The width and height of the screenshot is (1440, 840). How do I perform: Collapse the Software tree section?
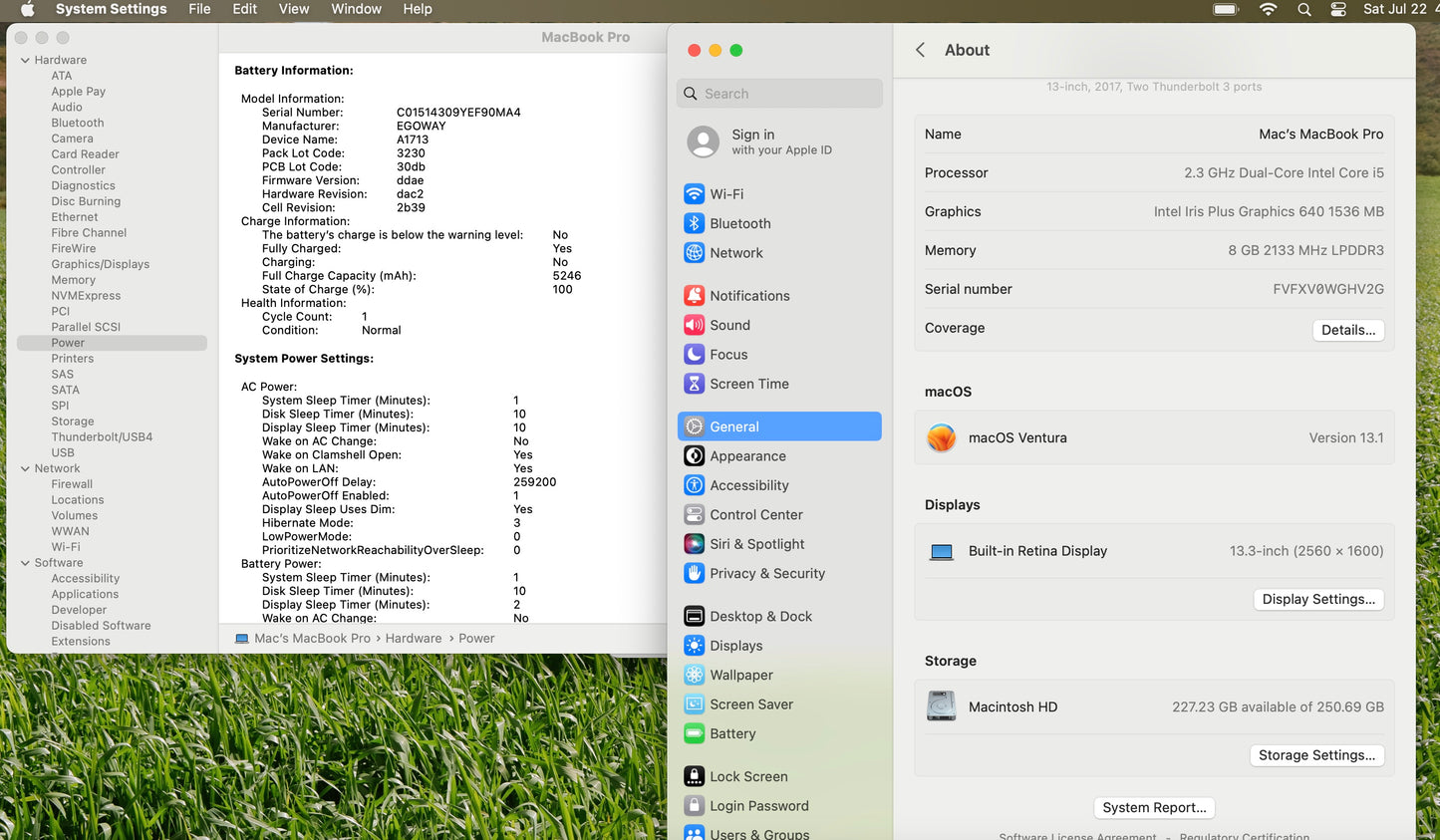pyautogui.click(x=25, y=563)
